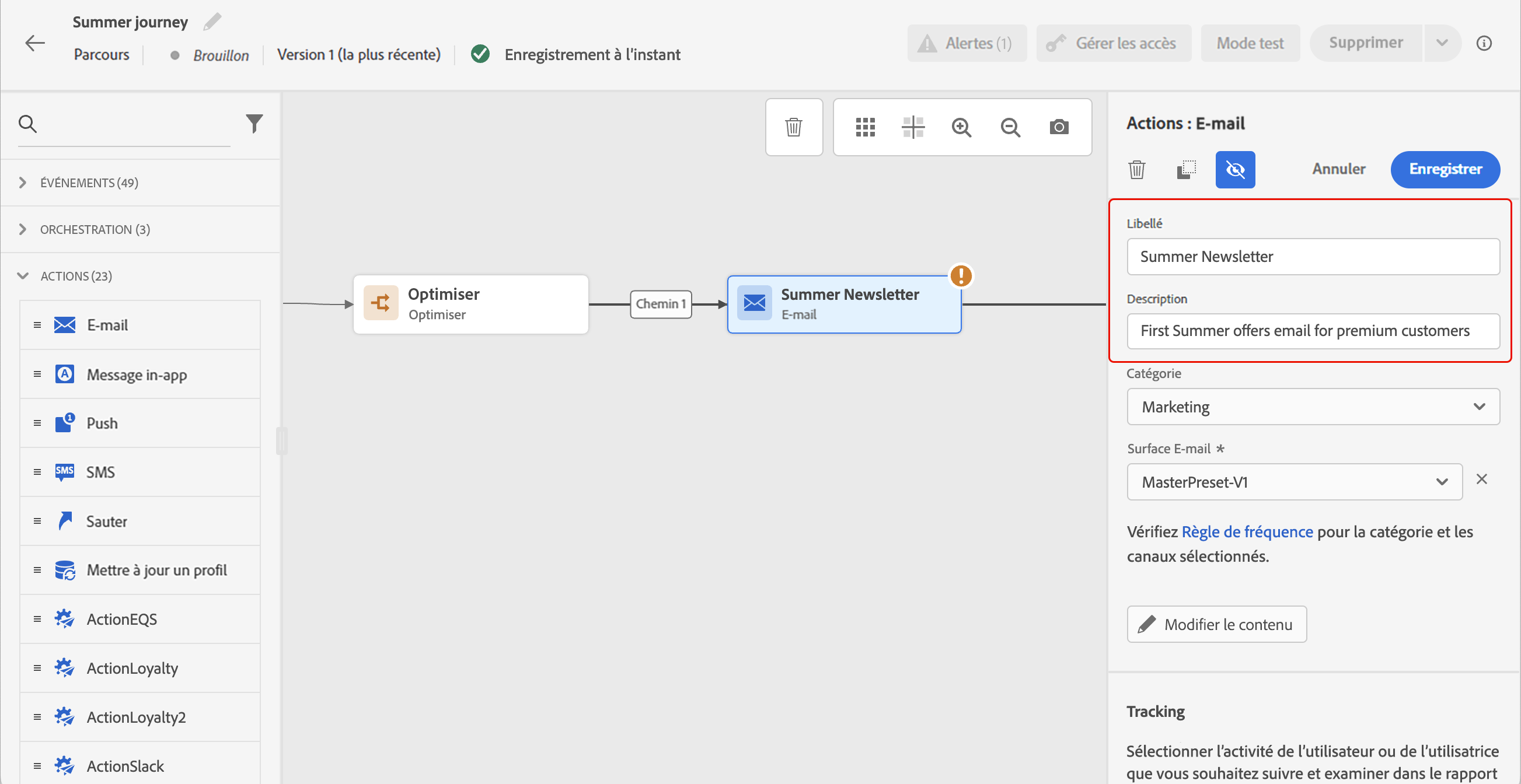
Task: Toggle the palette filter funnel icon
Action: click(x=254, y=123)
